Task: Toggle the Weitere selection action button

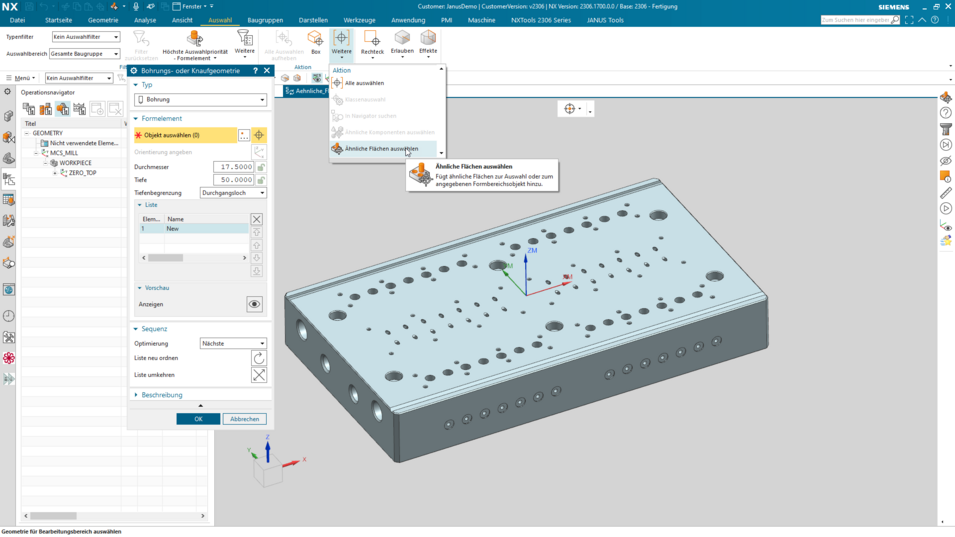Action: [341, 44]
